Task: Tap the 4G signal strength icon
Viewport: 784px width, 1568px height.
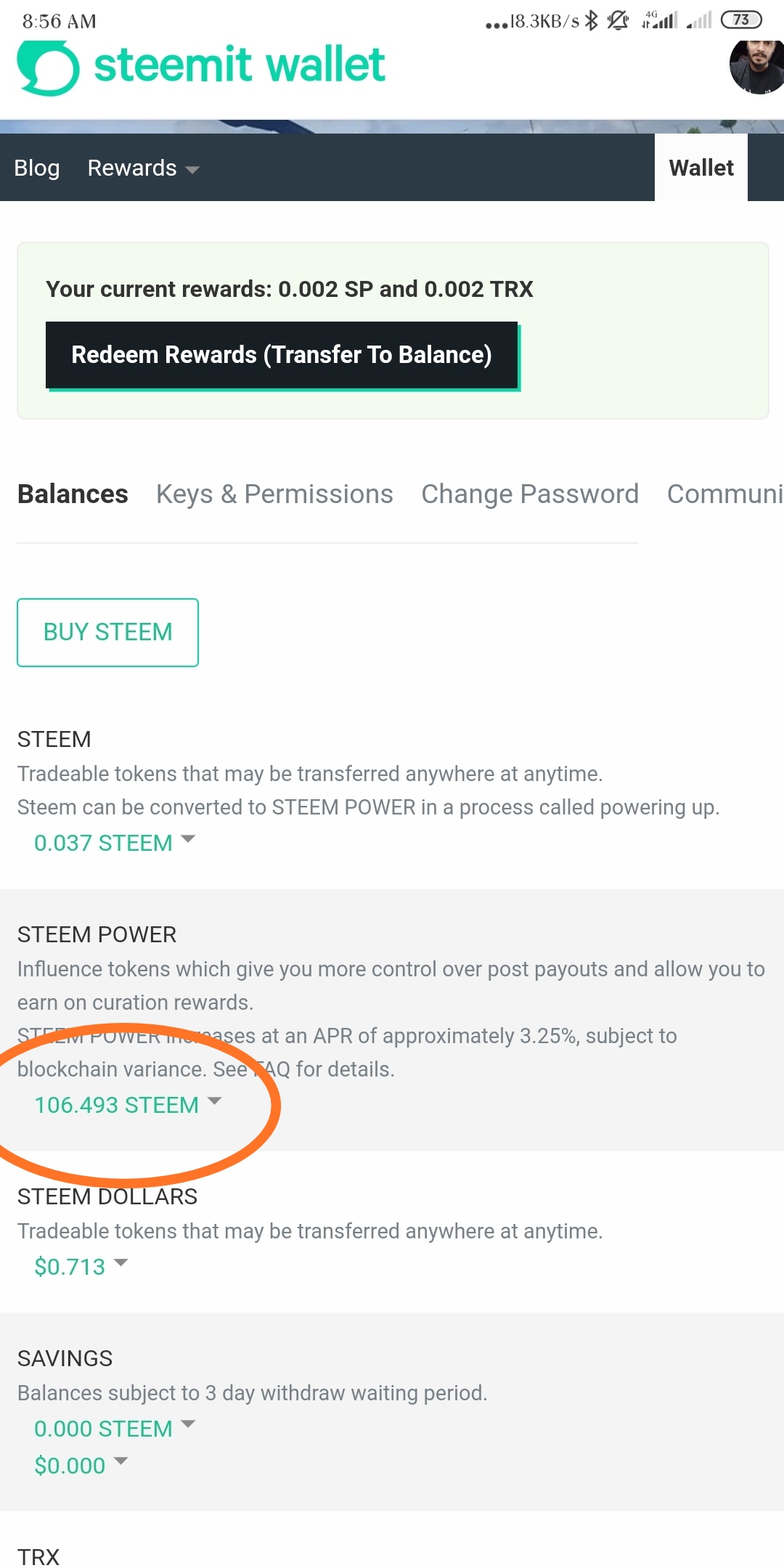Action: [659, 20]
